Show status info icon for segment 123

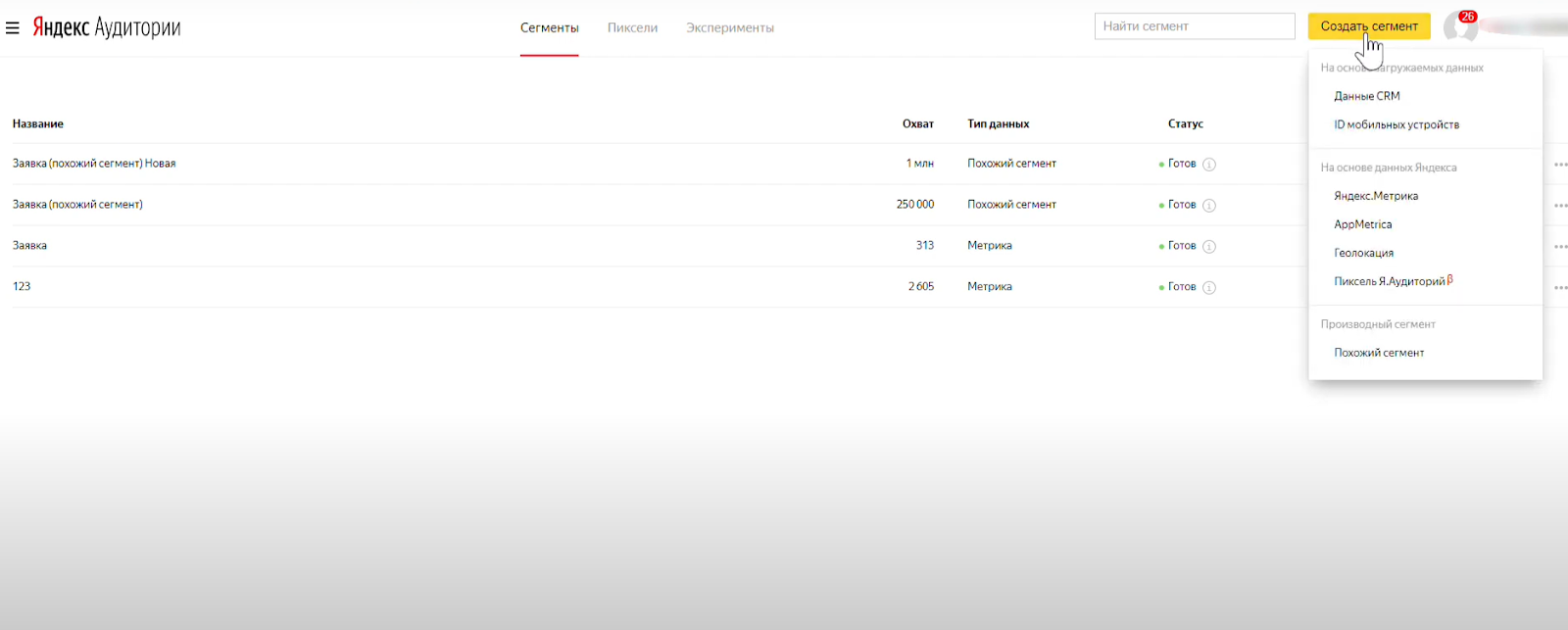[x=1209, y=288]
